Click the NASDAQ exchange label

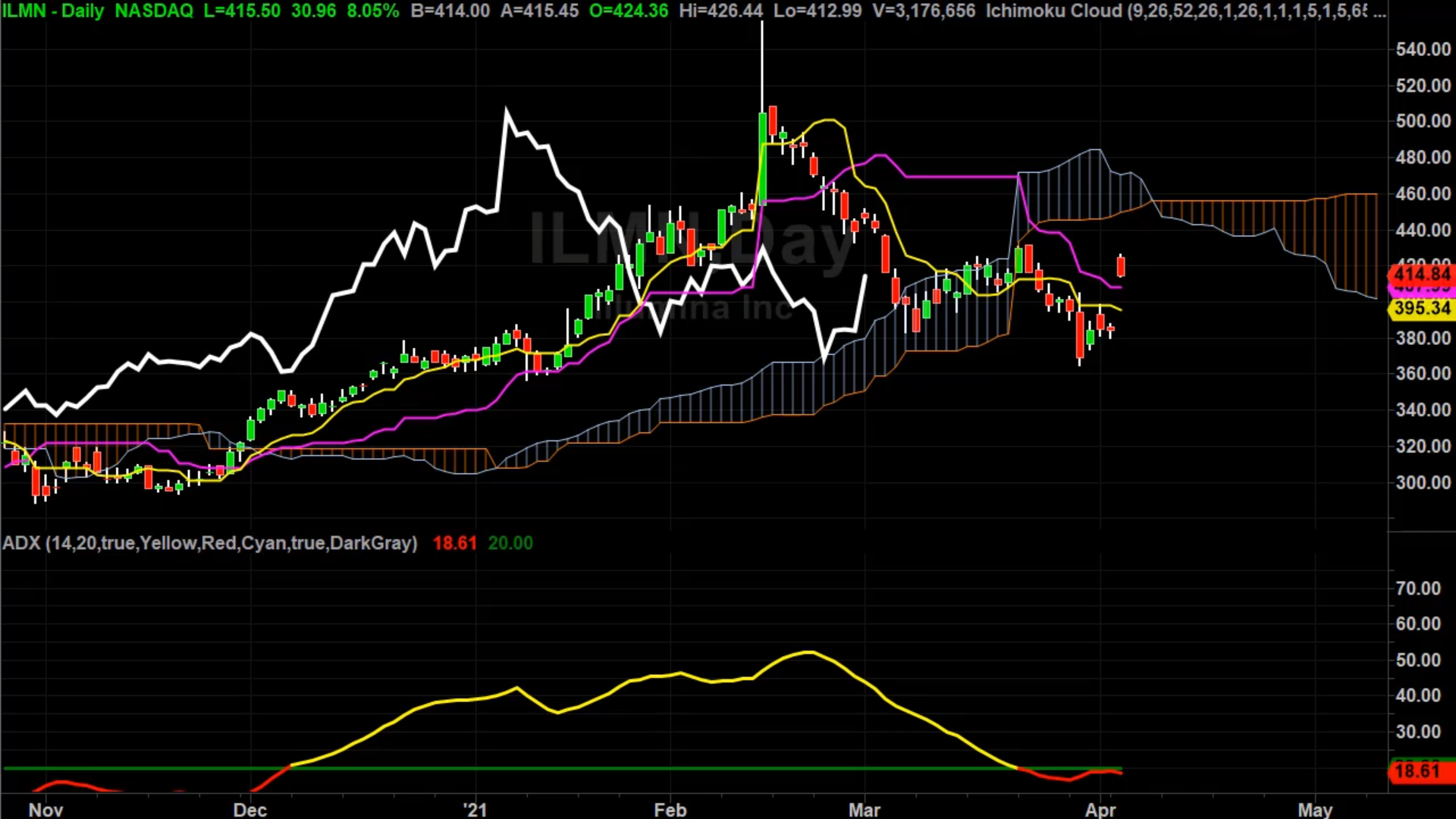point(154,11)
